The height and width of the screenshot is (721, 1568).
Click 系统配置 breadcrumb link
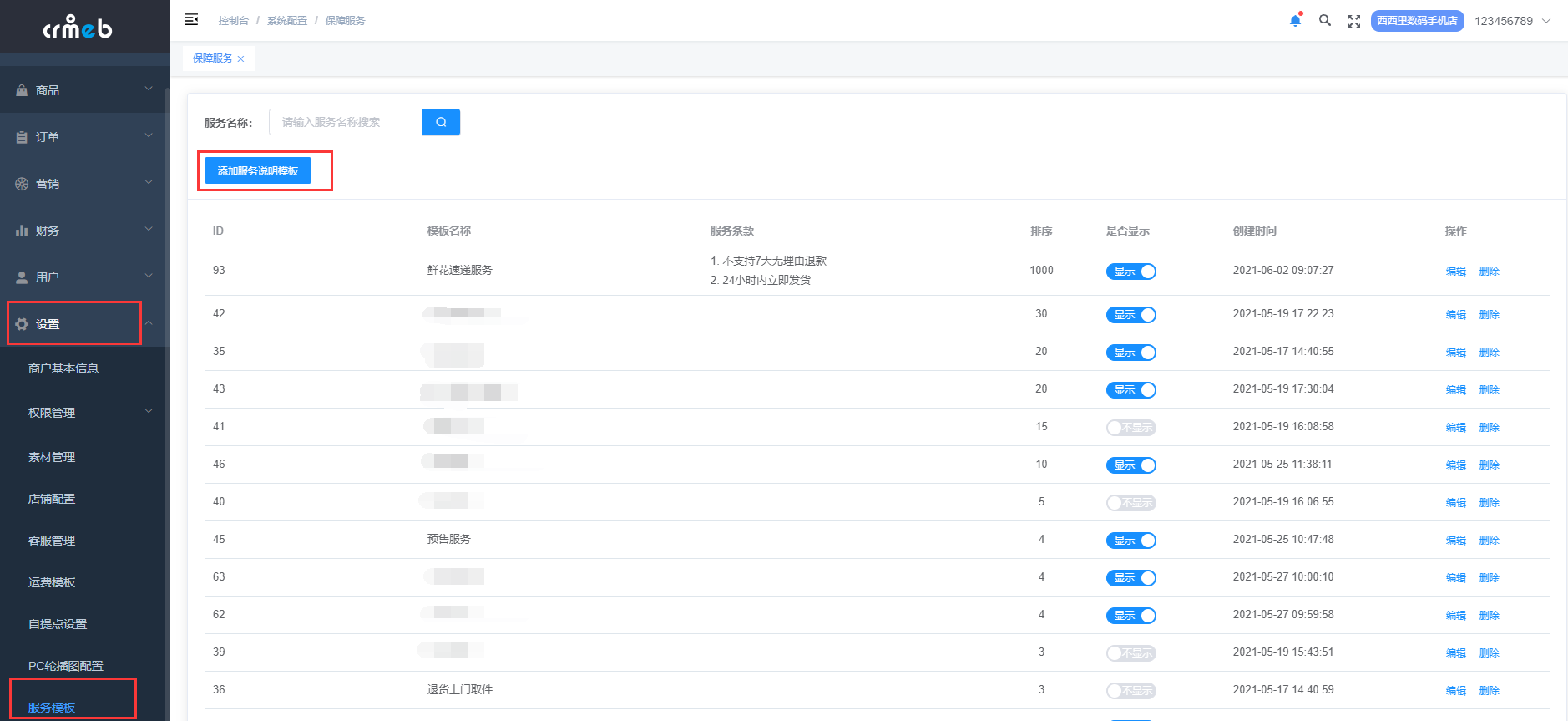287,21
